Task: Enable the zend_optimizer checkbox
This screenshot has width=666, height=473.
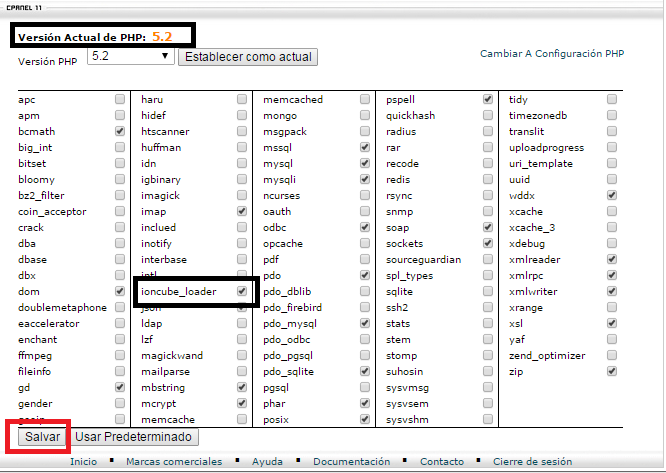Action: coord(612,355)
